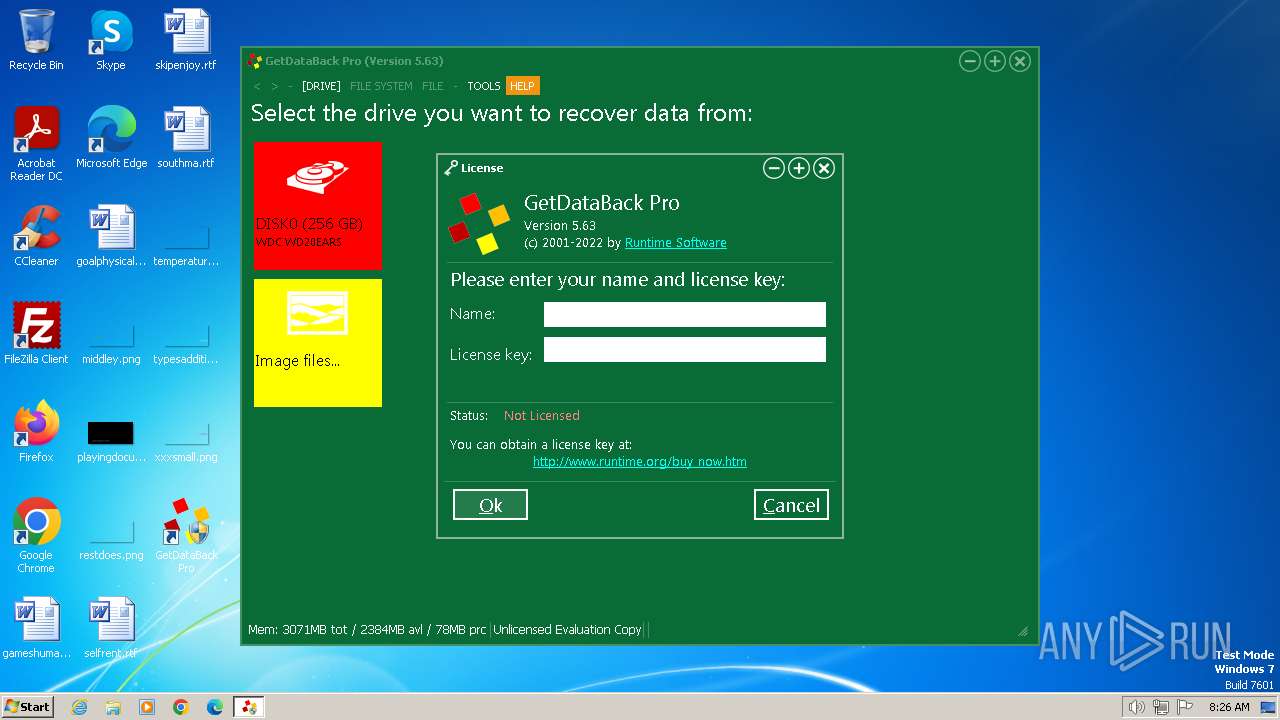
Task: Open the DRIVE menu step
Action: coord(321,86)
